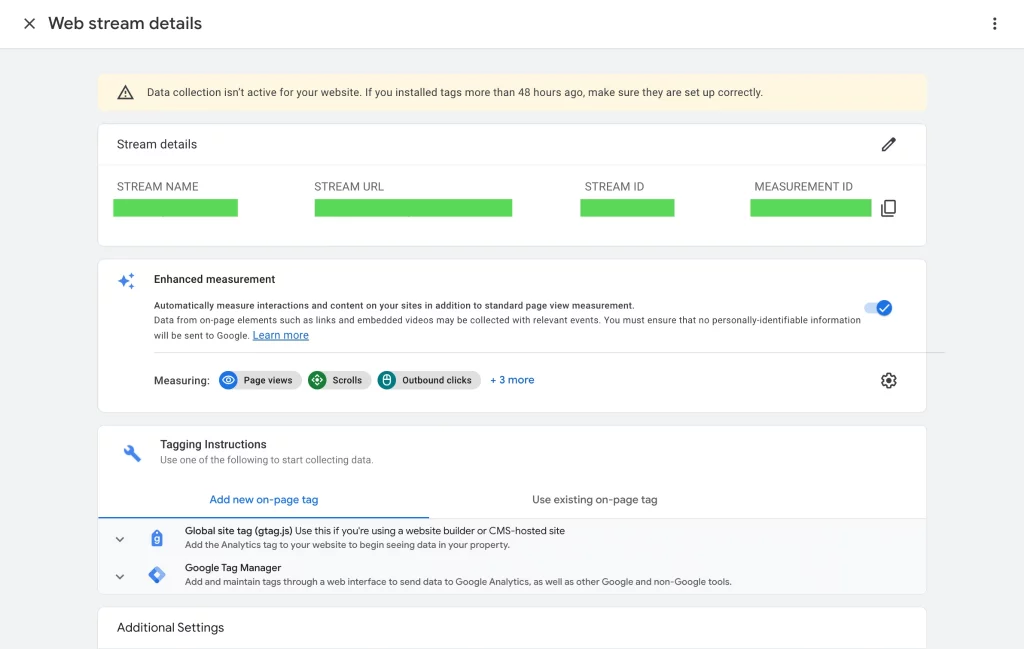Switch to the Add new on-page tag tab

264,499
